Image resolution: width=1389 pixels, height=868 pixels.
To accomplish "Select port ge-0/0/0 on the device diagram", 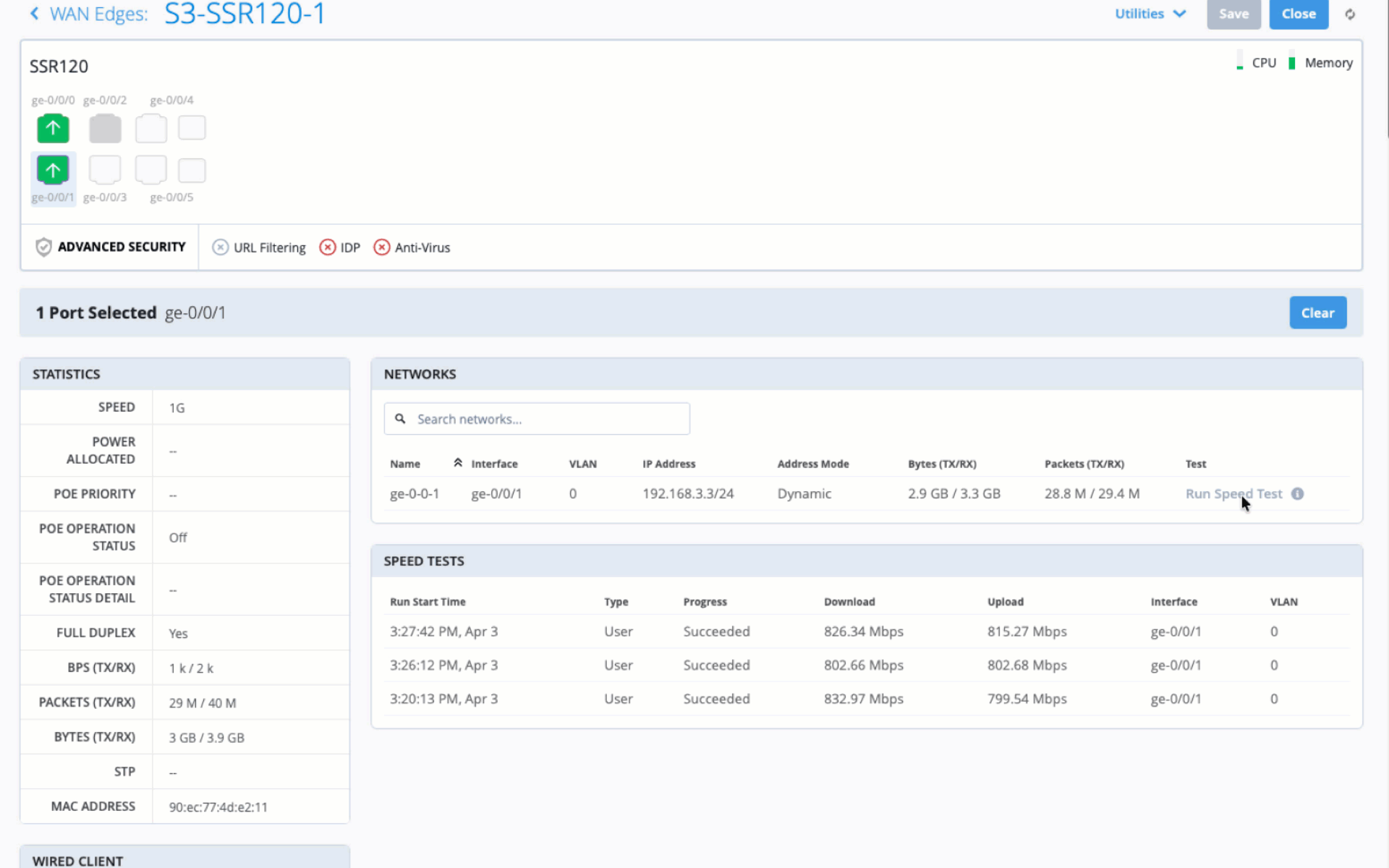I will (52, 128).
